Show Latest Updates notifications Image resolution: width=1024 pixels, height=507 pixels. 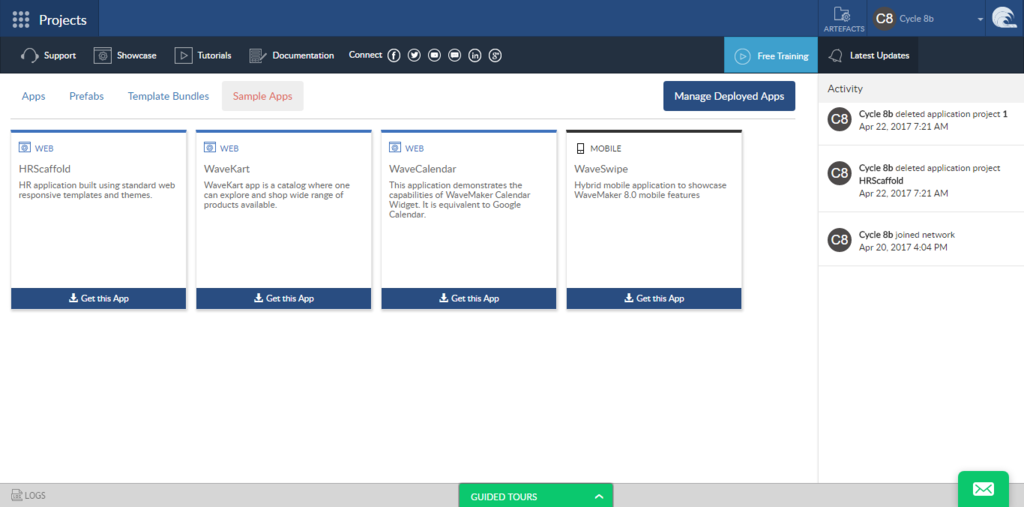(868, 56)
